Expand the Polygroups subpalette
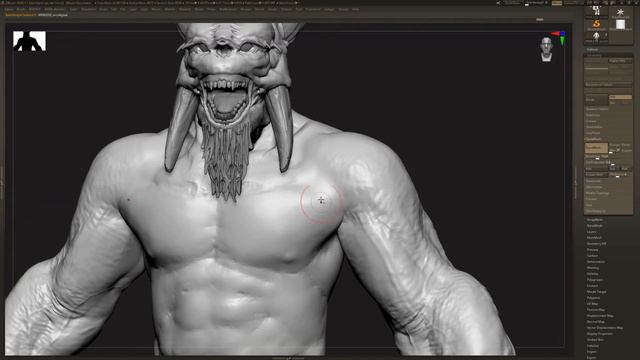Viewport: 640px width, 360px height. (x=595, y=280)
